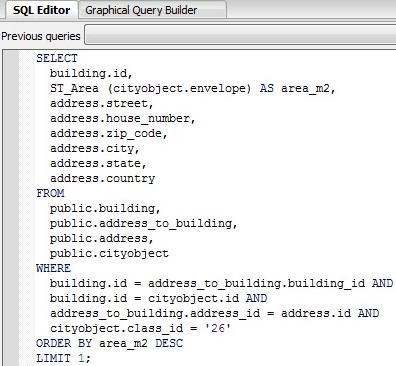Click the address.house_number line
This screenshot has width=396, height=366.
pyautogui.click(x=123, y=118)
